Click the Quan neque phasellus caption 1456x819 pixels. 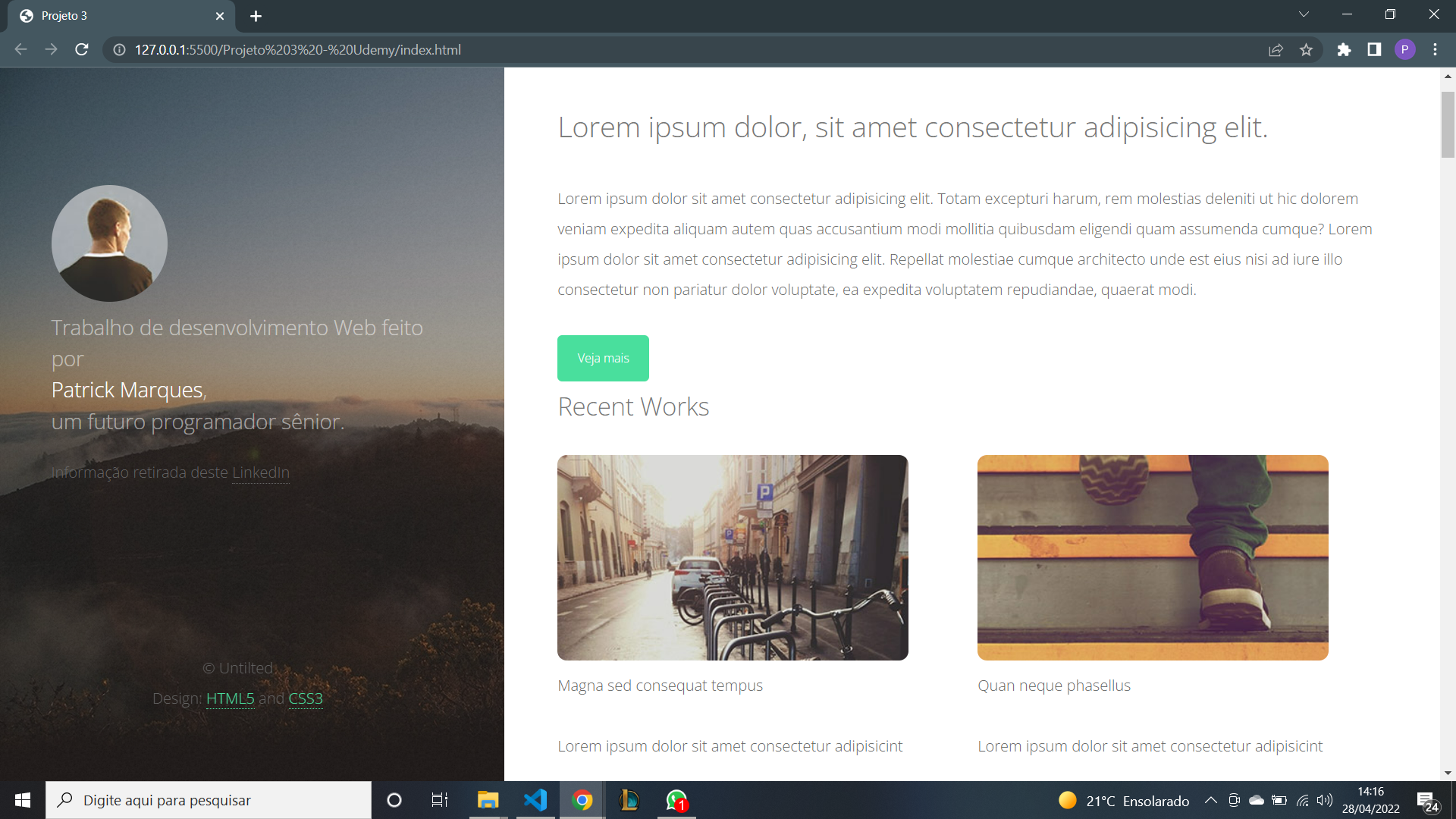coord(1054,686)
